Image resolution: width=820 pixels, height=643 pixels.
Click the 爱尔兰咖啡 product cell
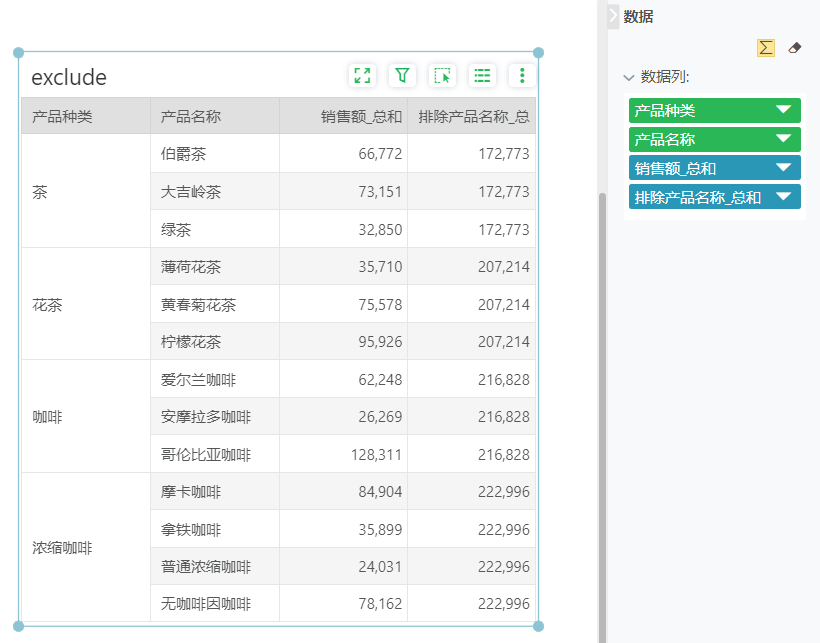click(214, 379)
